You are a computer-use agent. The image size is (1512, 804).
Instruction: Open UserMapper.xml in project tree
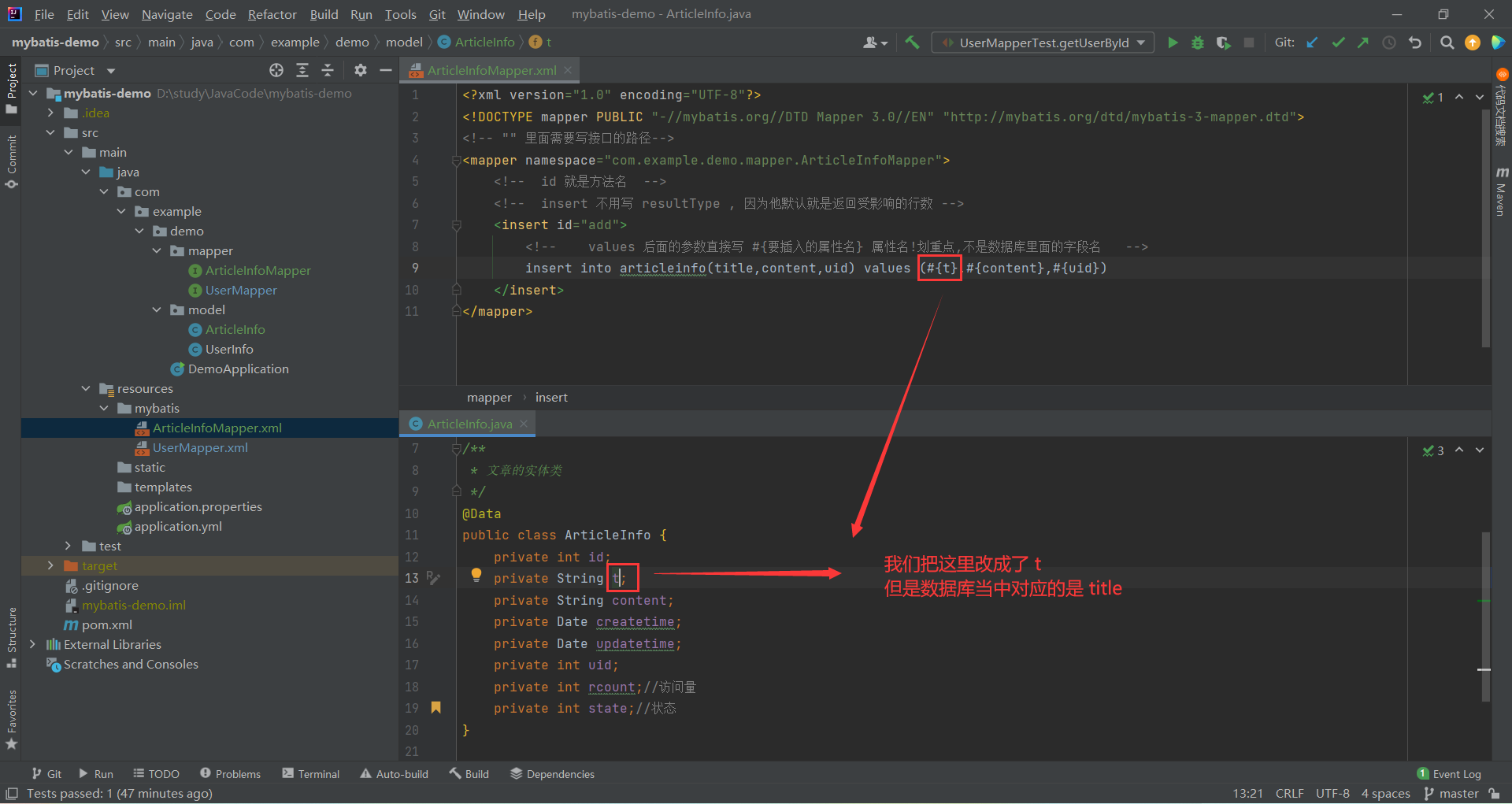coord(200,447)
